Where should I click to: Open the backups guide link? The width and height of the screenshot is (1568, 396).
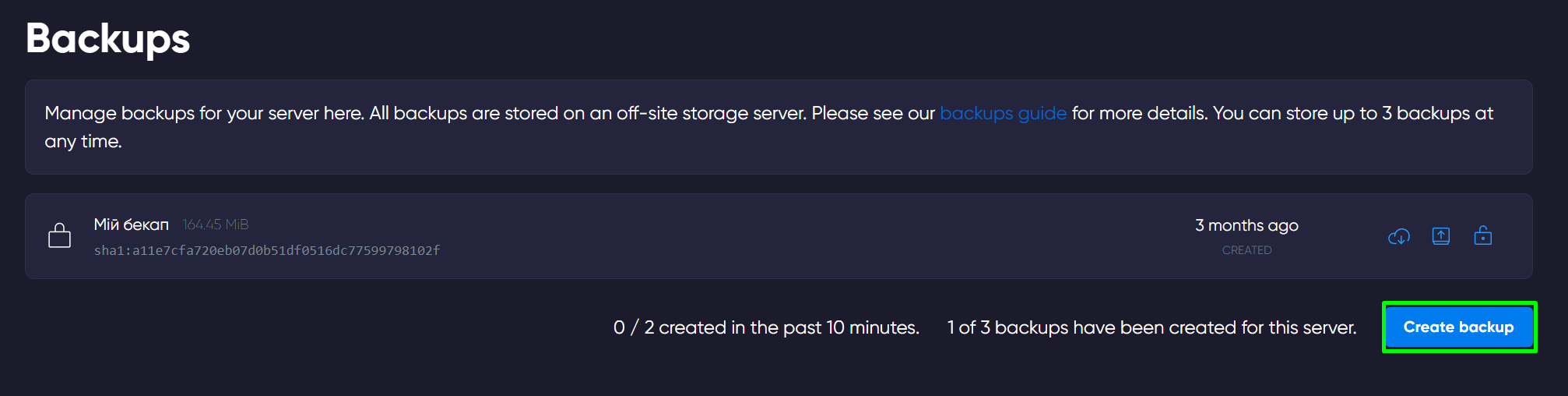pos(1003,114)
